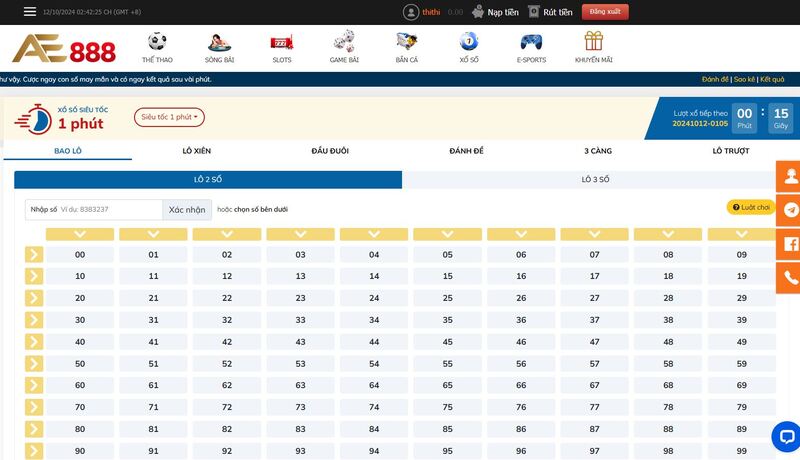The width and height of the screenshot is (800, 460).
Task: Select entire row starting with 00
Action: 34,254
